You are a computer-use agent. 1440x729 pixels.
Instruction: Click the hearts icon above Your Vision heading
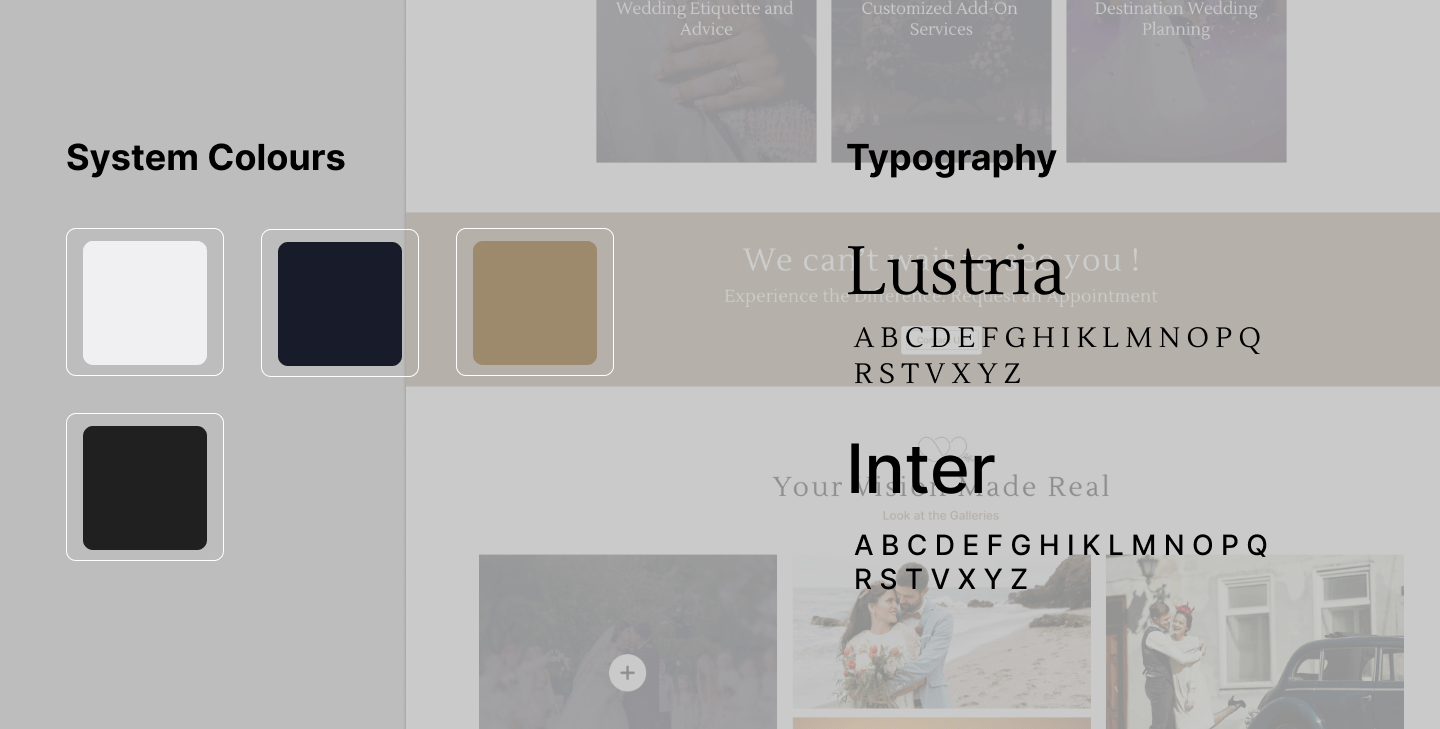point(942,446)
